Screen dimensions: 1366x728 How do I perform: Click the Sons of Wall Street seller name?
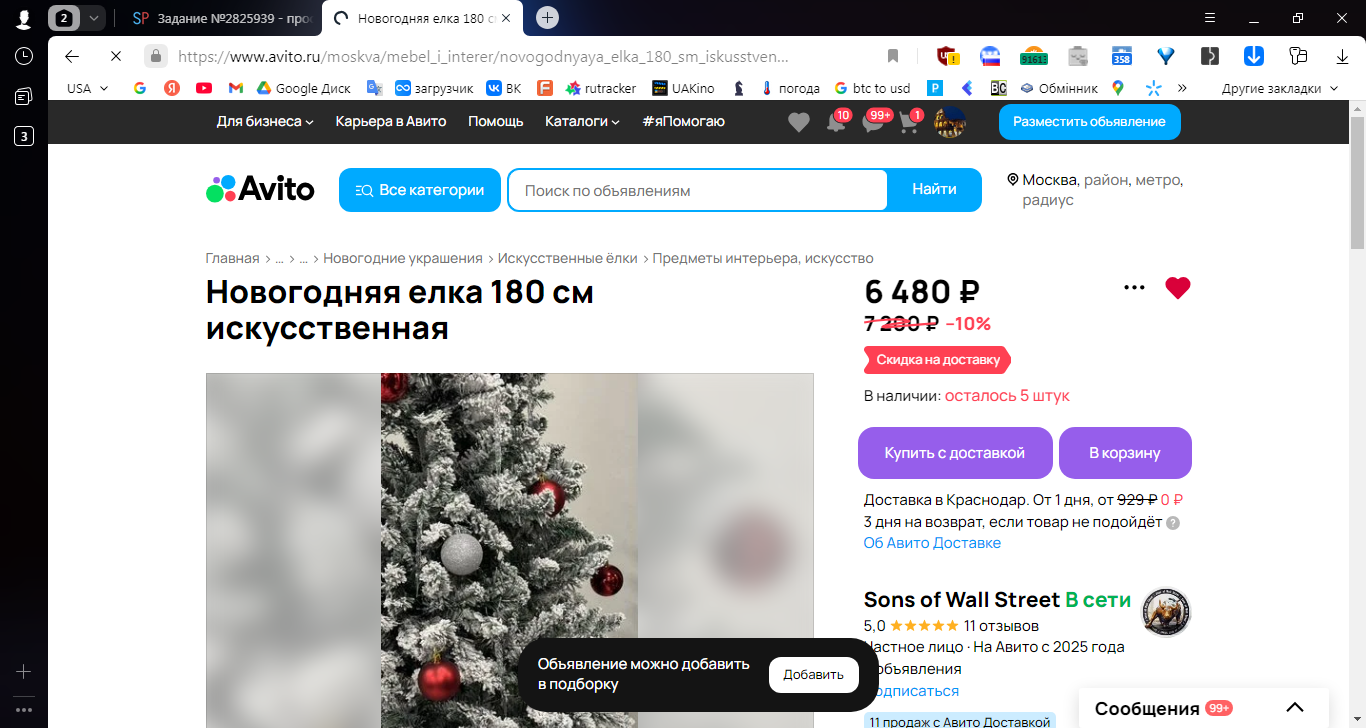click(961, 600)
